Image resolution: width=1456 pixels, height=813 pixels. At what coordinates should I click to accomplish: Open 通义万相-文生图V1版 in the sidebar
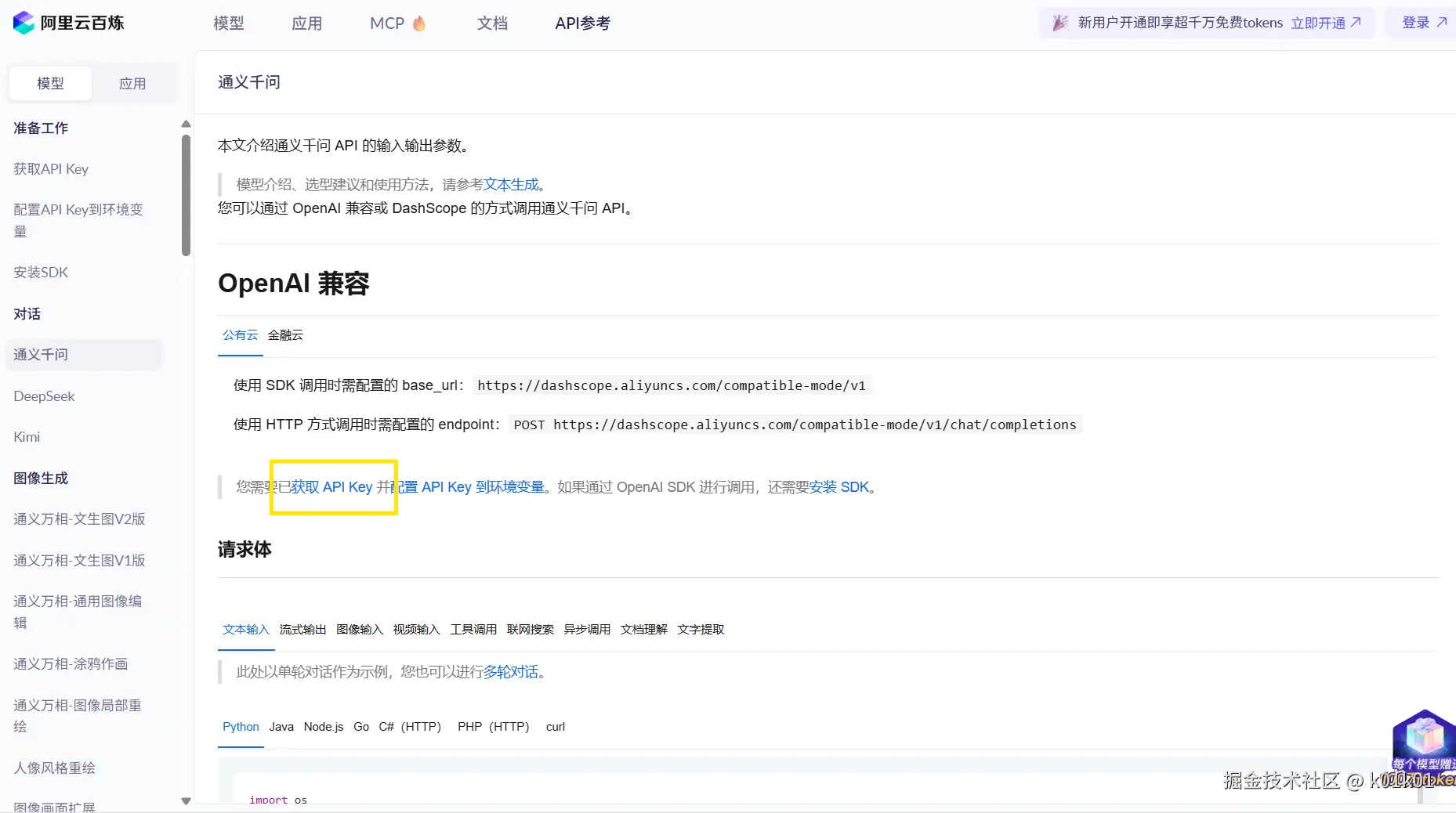coord(79,561)
